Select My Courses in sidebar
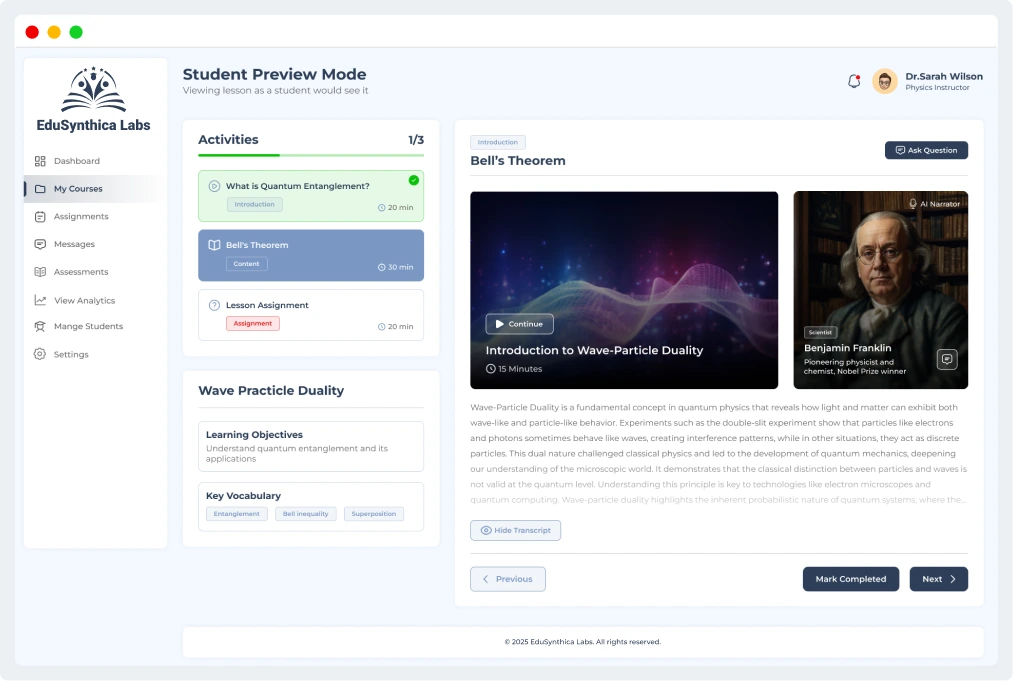Screen dimensions: 1013x681 click(x=78, y=189)
